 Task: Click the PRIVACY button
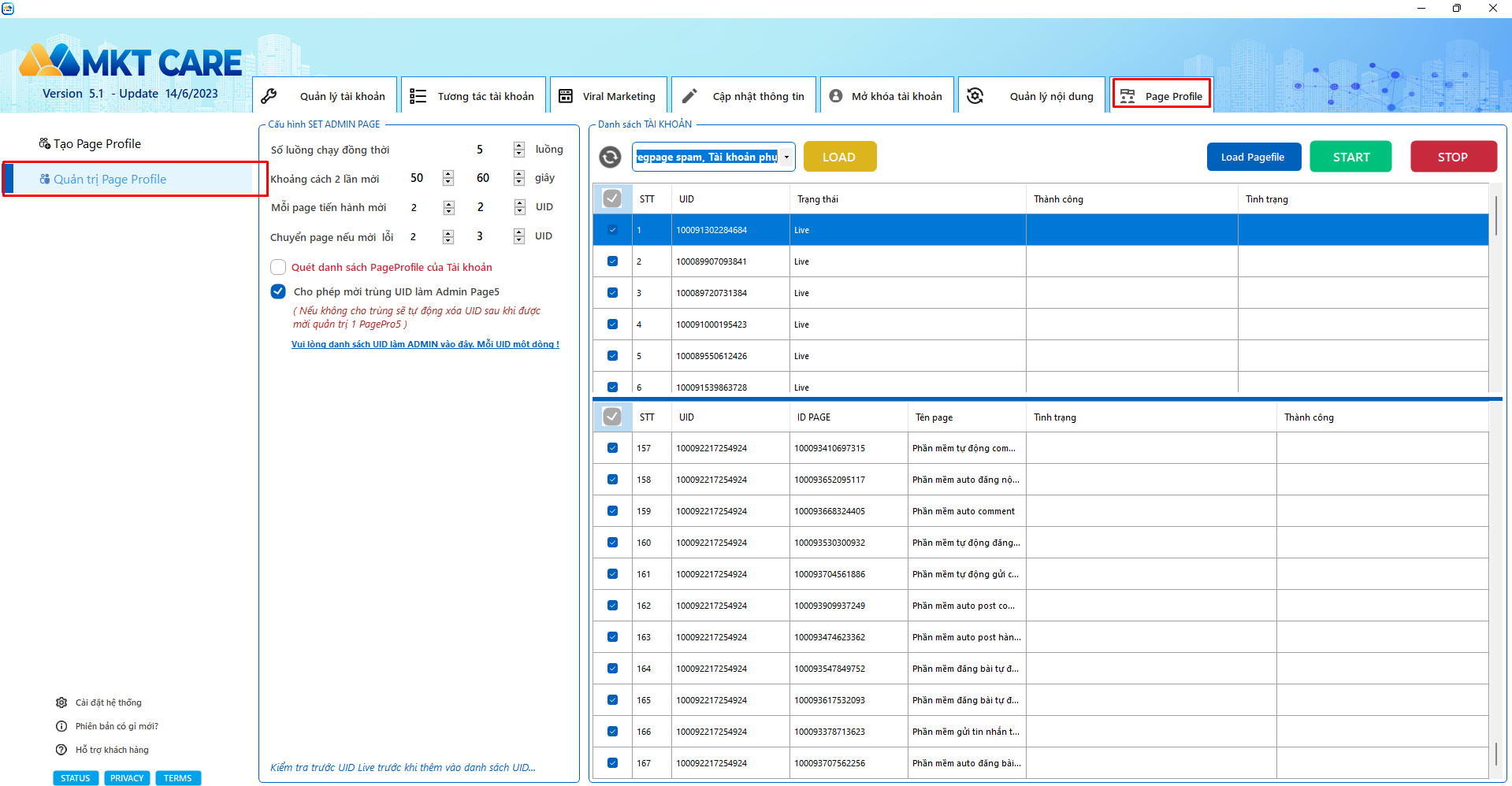point(127,778)
